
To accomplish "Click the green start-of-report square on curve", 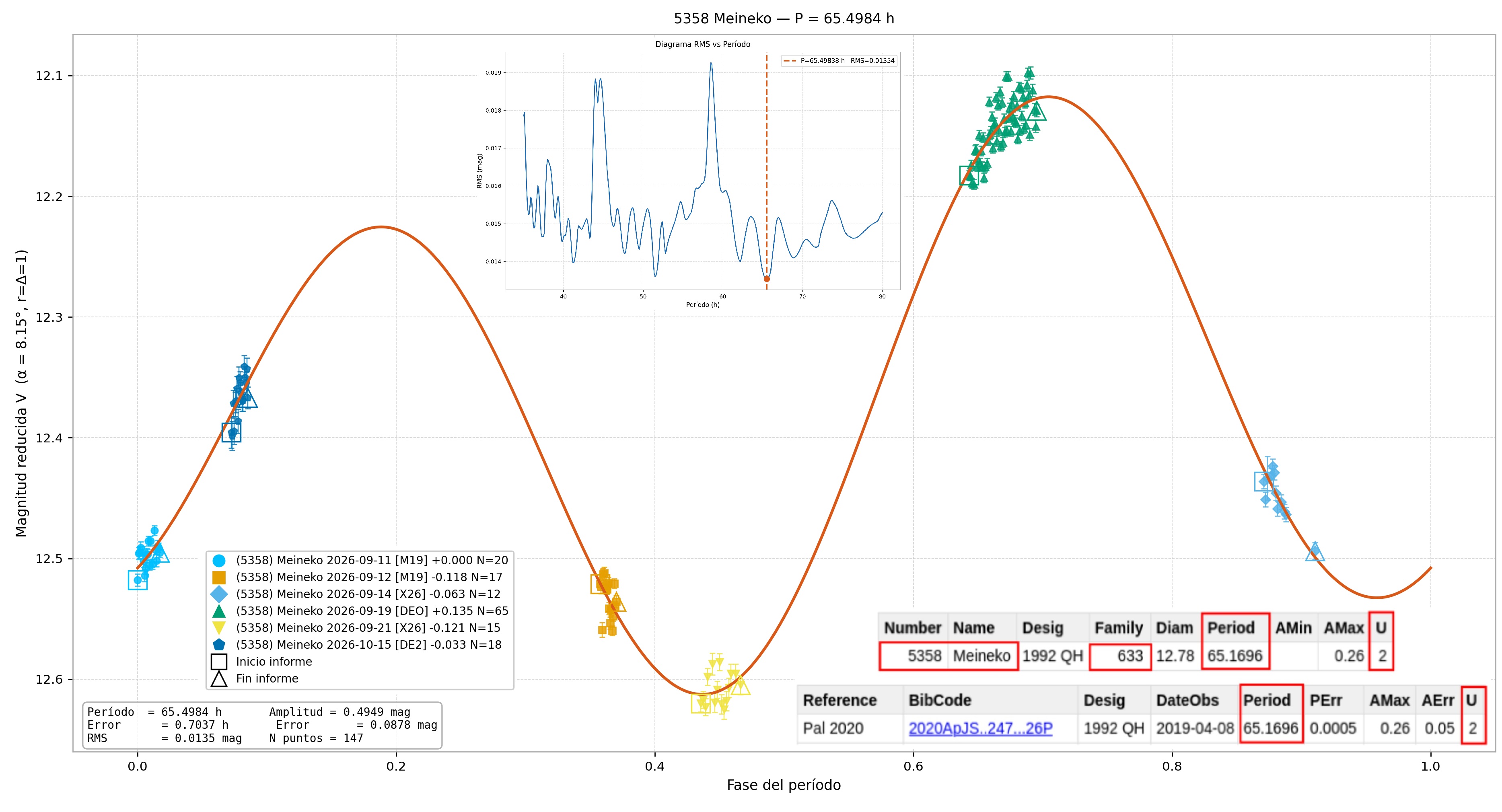I will pyautogui.click(x=969, y=175).
